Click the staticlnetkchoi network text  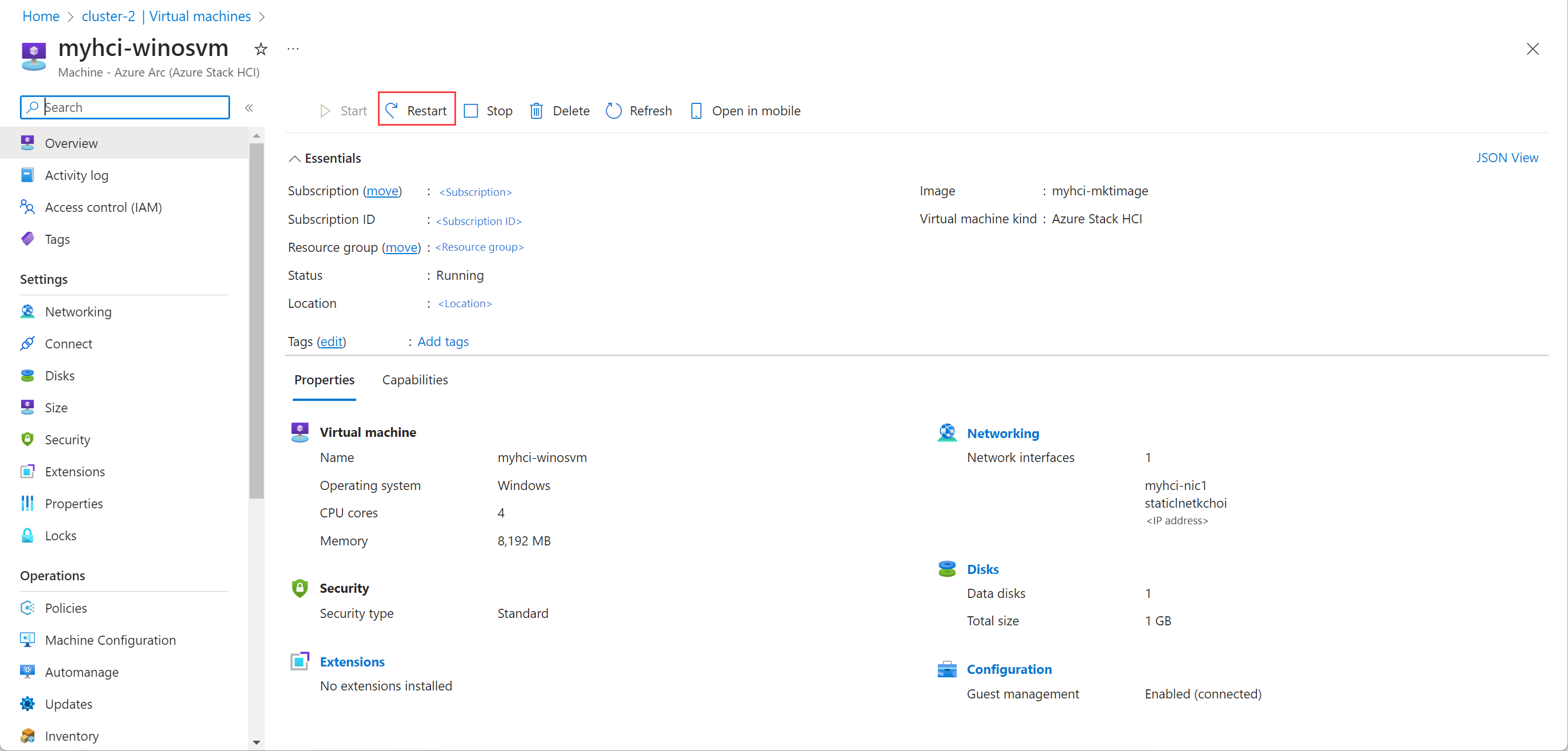coord(1185,503)
